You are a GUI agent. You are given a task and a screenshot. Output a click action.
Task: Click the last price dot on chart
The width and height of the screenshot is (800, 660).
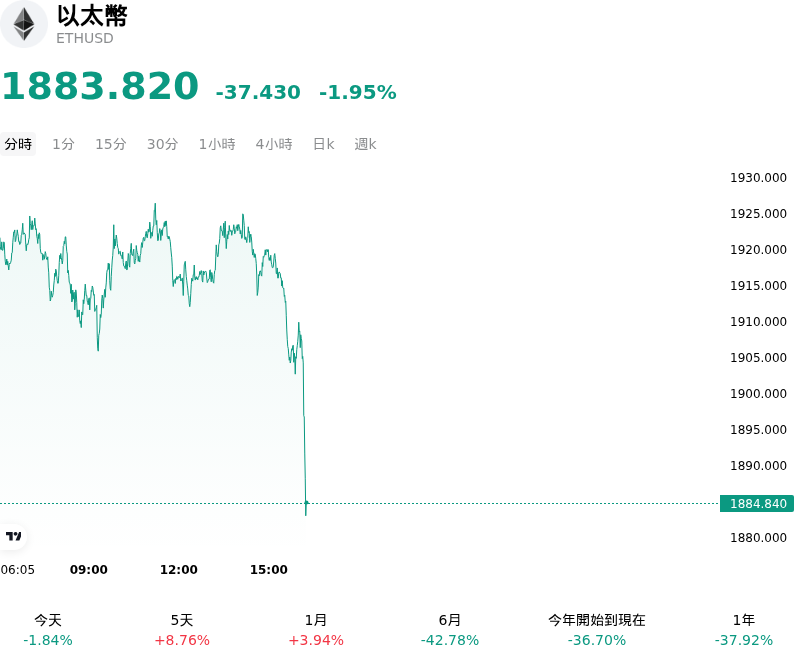(x=306, y=503)
